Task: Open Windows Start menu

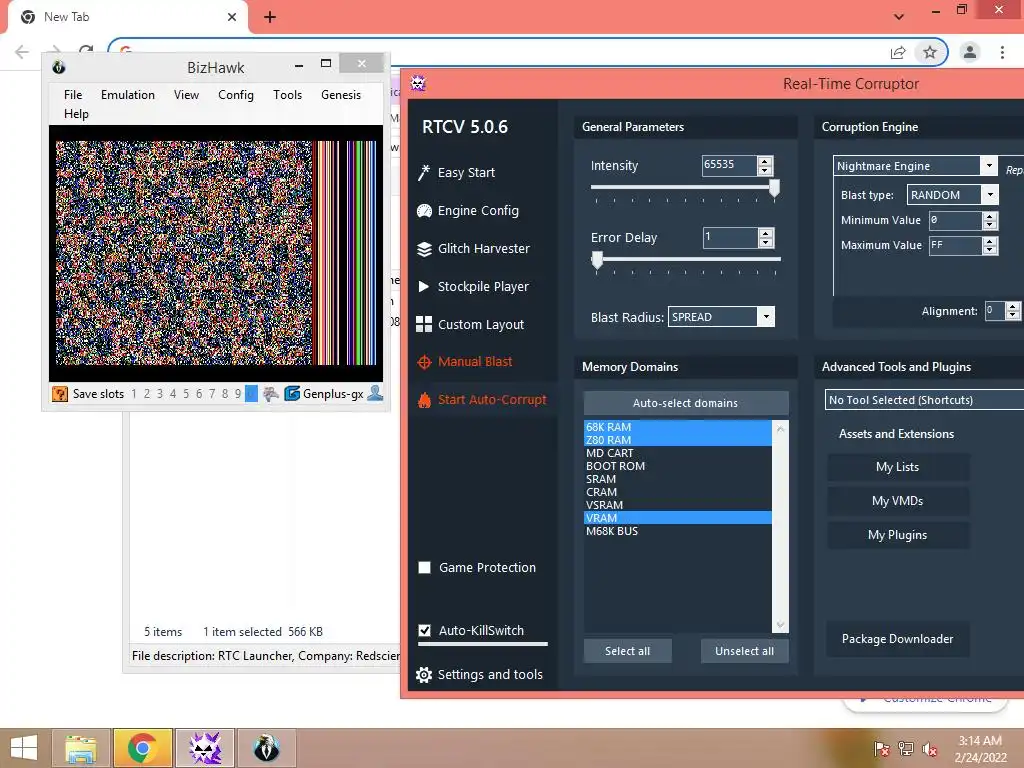Action: click(x=24, y=748)
